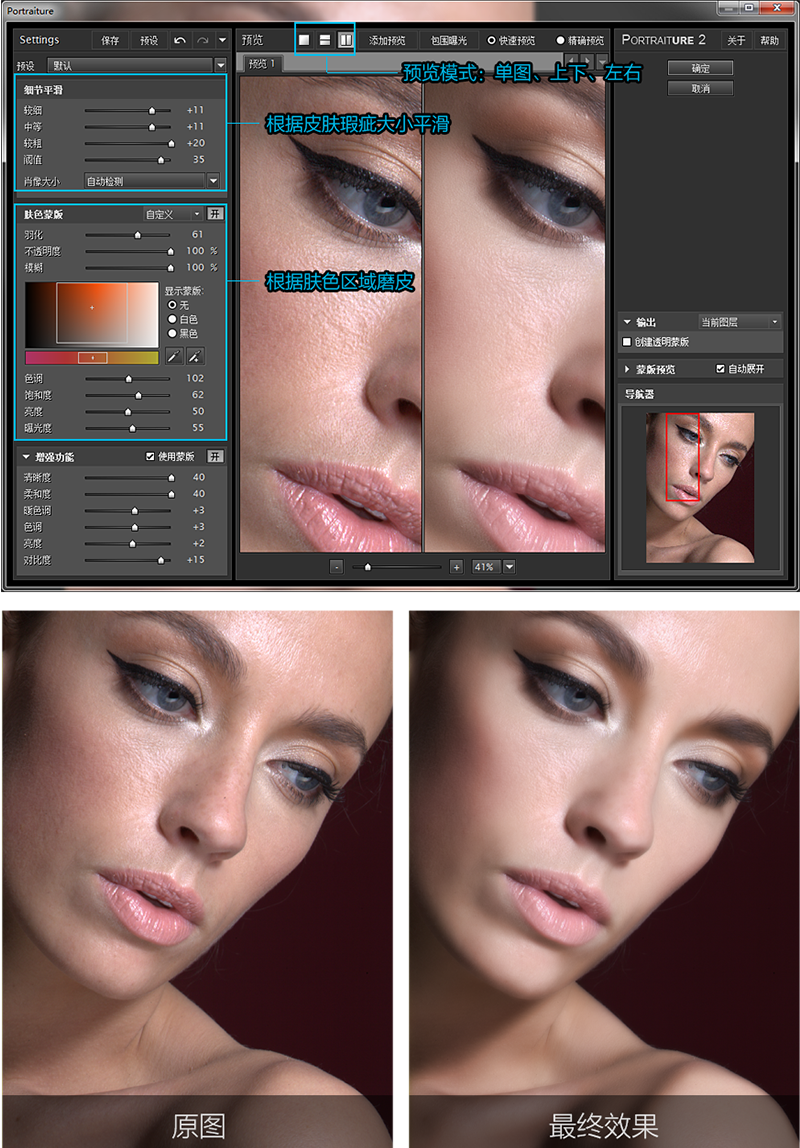Zoom in with the plus button

456,567
